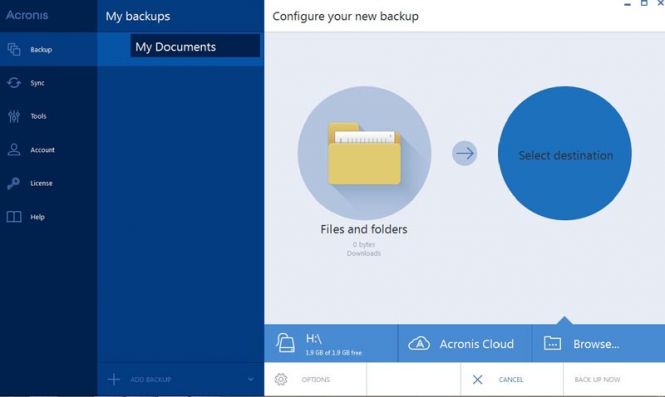Select My Documents backup entry
Viewport: 665px width, 397px height.
coord(195,46)
